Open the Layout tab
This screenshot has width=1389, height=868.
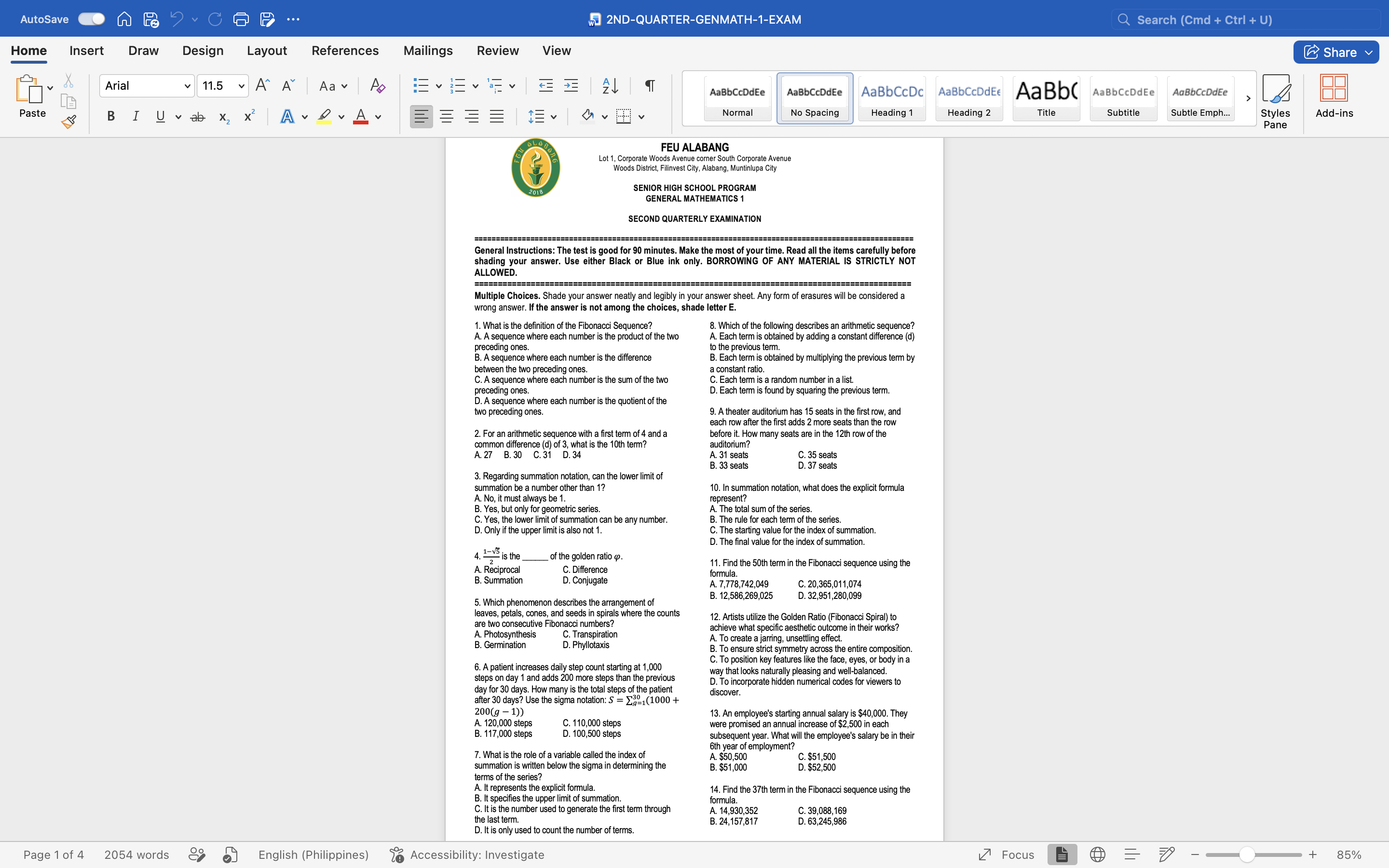tap(267, 51)
